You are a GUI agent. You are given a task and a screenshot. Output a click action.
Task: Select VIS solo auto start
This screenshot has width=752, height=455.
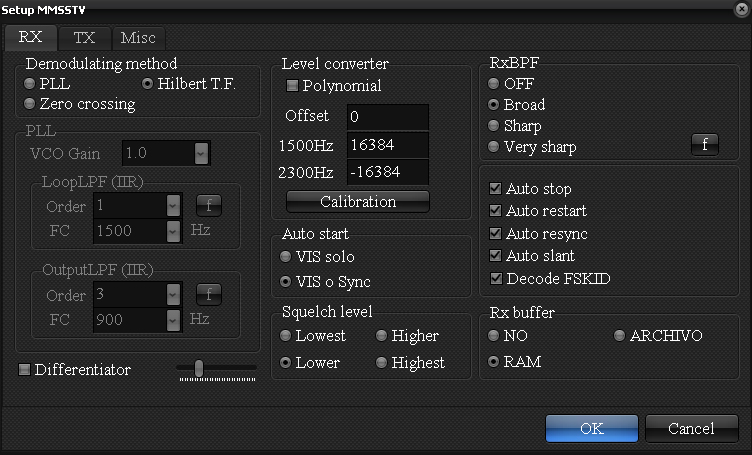(x=285, y=257)
